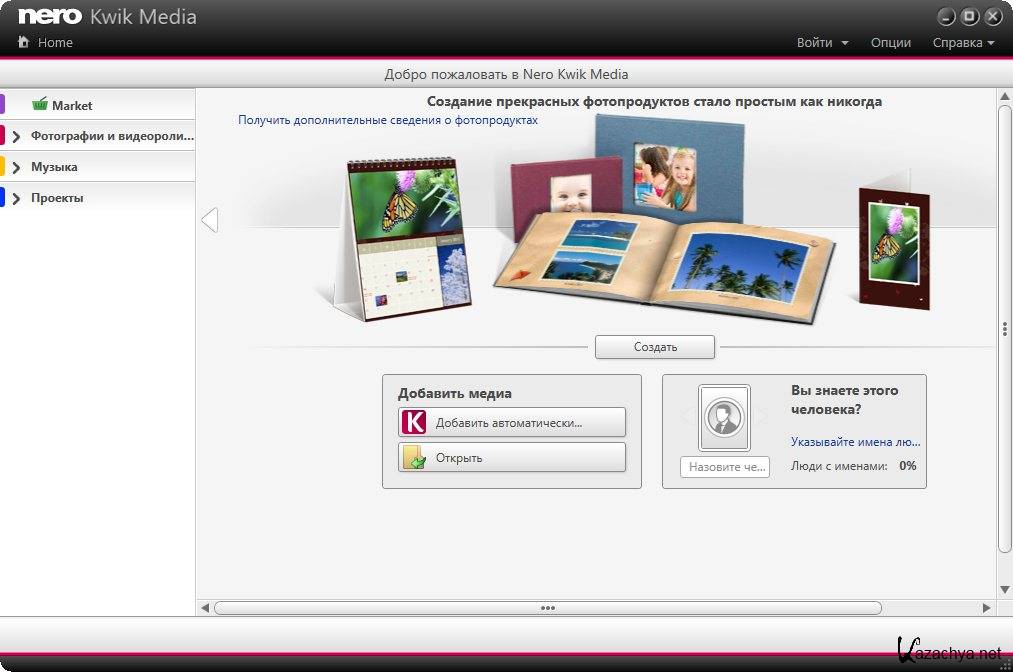Expand the Проекты tree section
1013x672 pixels.
pos(16,198)
